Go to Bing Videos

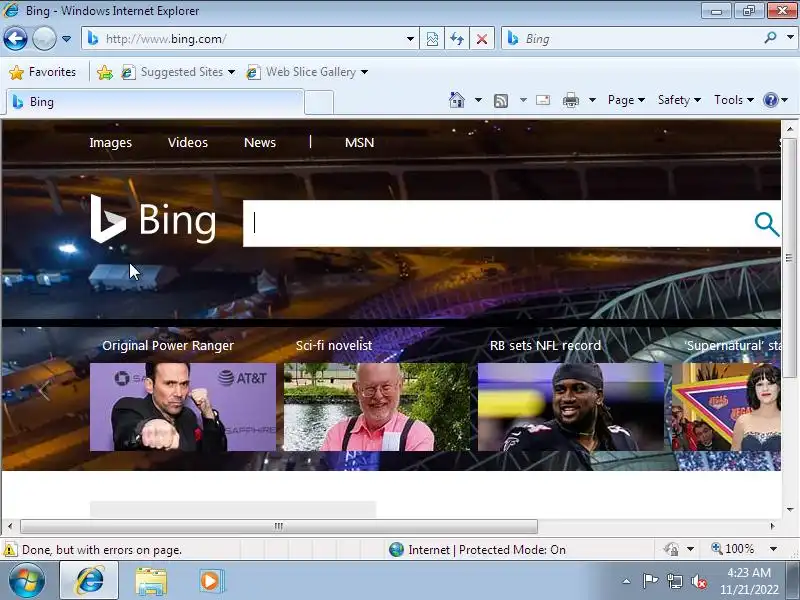(188, 143)
